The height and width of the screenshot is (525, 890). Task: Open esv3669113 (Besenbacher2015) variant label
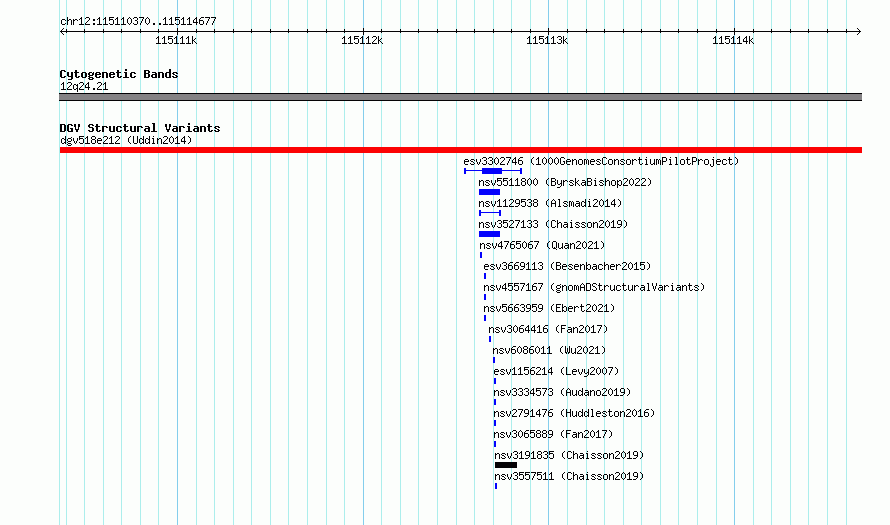tap(567, 266)
